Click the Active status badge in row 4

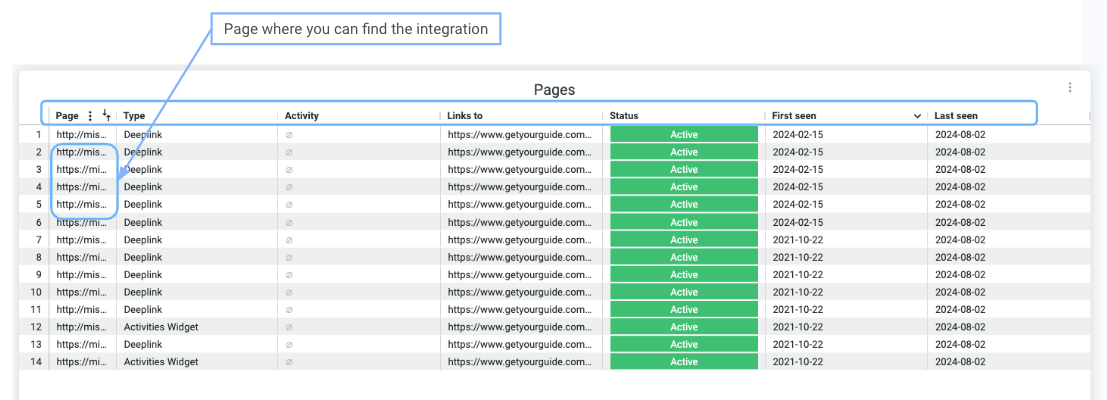coord(684,187)
